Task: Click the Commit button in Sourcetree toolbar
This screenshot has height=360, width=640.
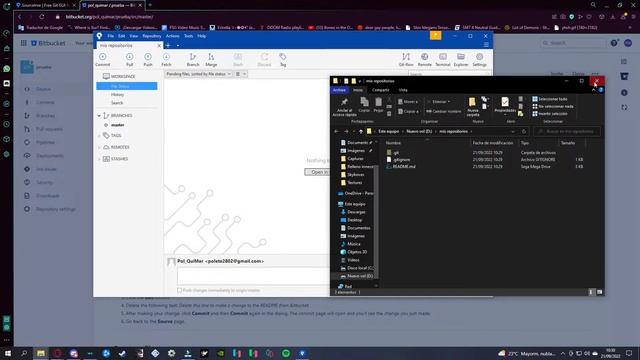Action: coord(102,59)
